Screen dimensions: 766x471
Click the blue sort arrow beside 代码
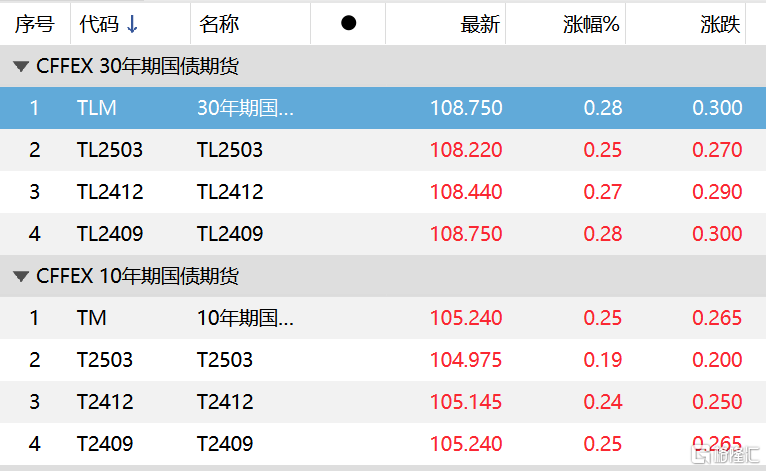click(x=132, y=24)
